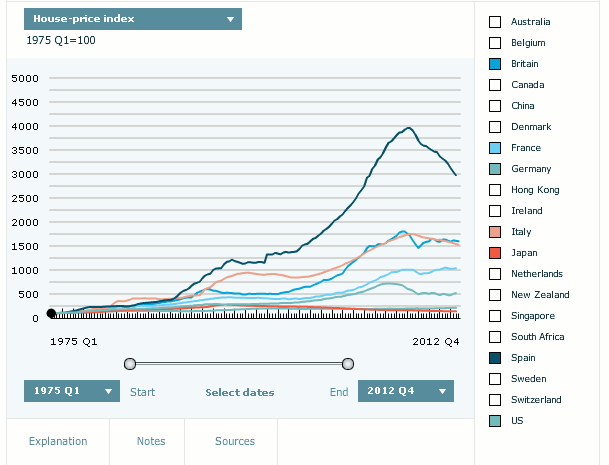Tick the Hong Kong checkbox
Screen dimensions: 609x465
494,190
